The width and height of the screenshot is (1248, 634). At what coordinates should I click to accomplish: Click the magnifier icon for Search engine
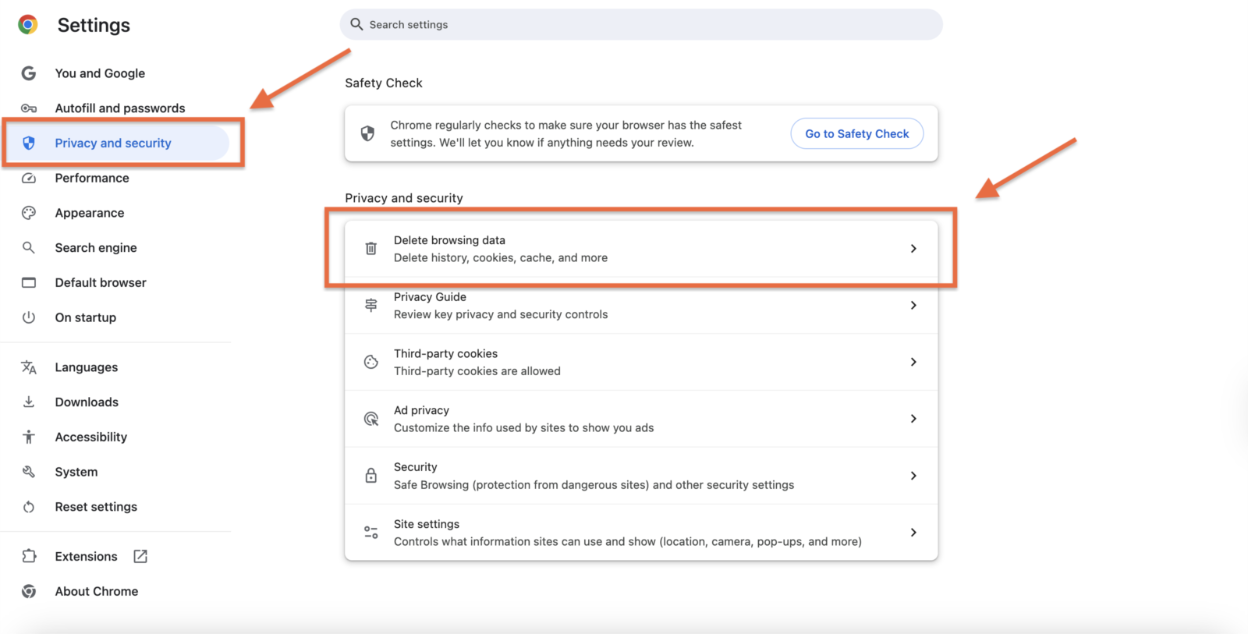coord(29,248)
